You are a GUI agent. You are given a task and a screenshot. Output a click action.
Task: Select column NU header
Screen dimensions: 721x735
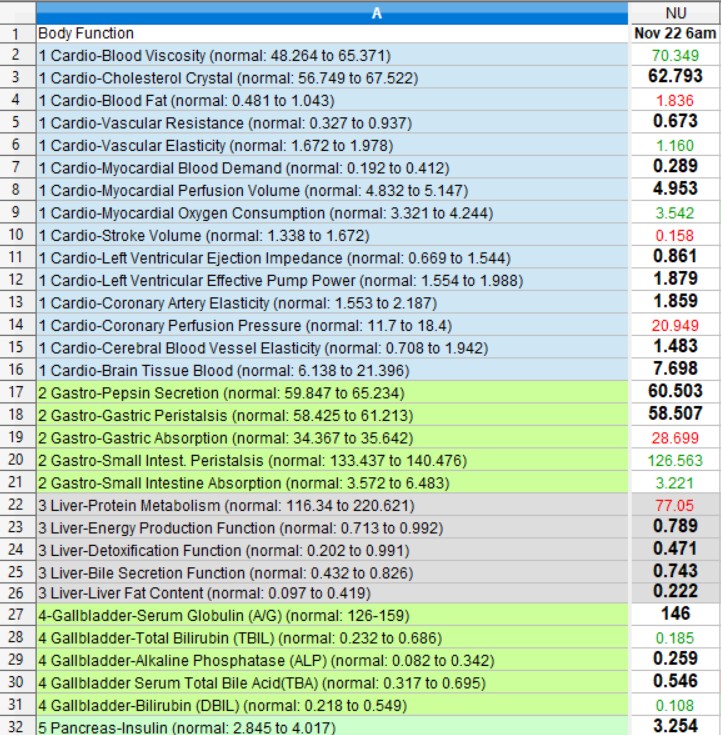point(674,12)
